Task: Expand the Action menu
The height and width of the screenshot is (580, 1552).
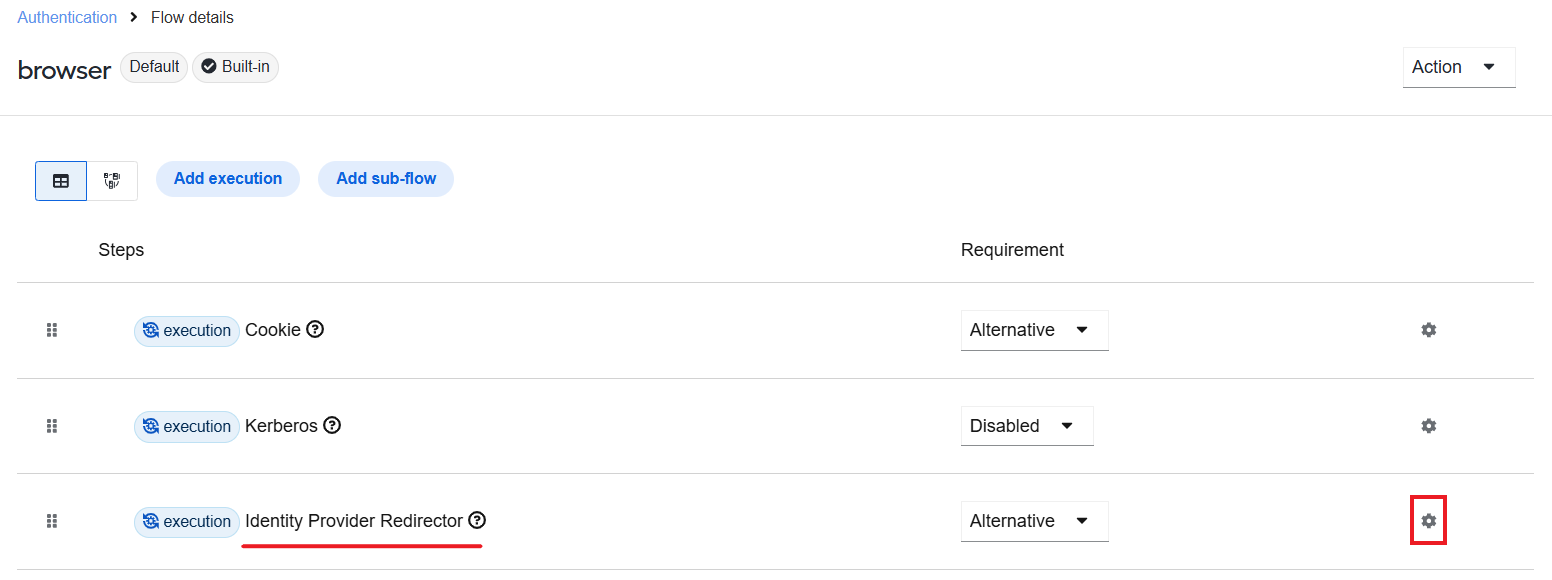Action: click(x=1459, y=67)
